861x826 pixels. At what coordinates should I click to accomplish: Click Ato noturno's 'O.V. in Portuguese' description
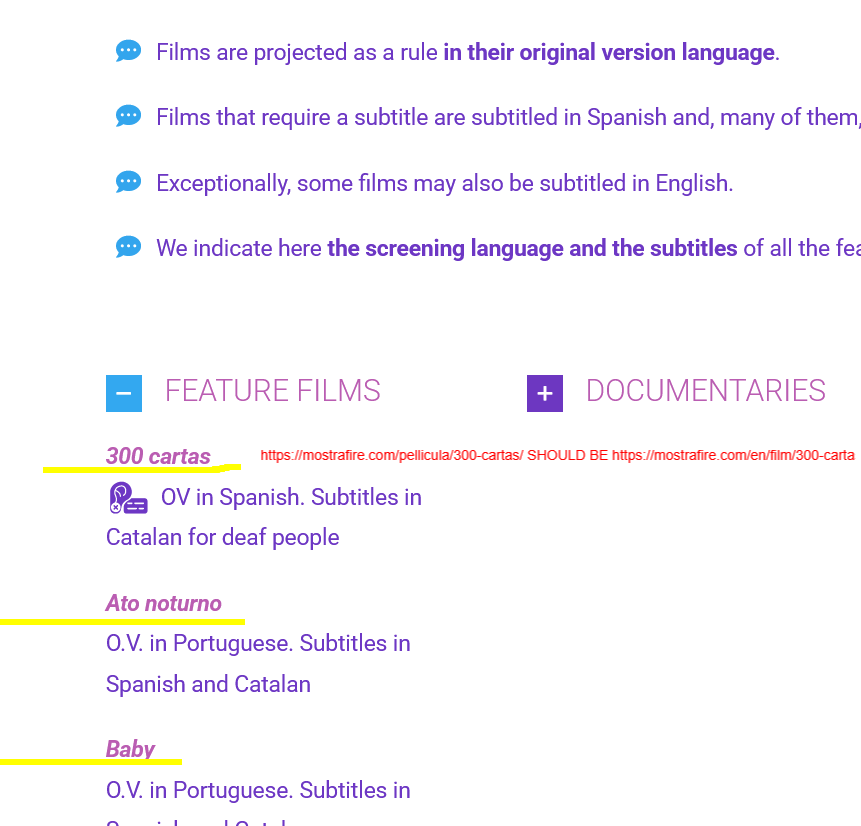point(258,643)
